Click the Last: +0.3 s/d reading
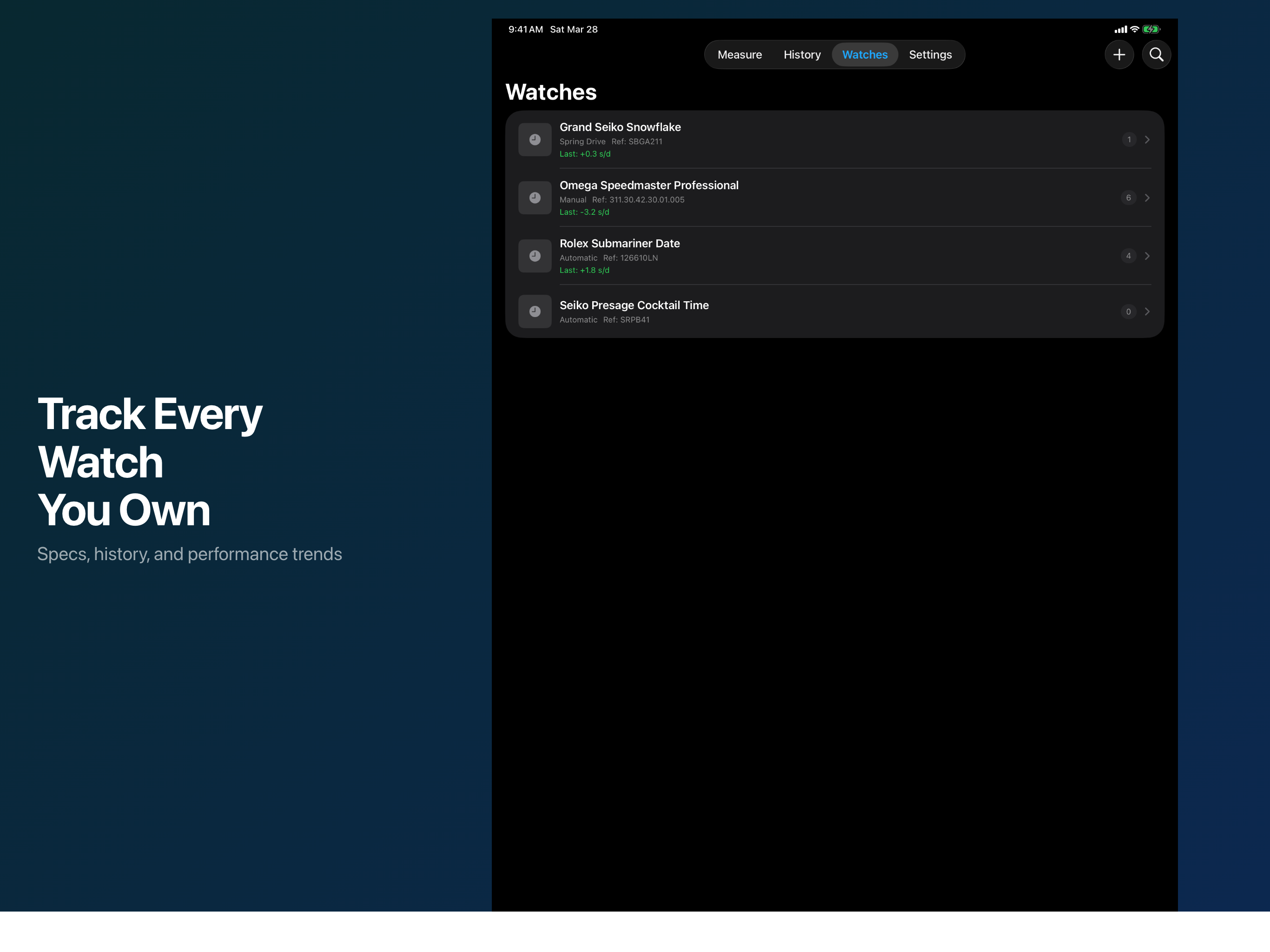Viewport: 1270px width, 952px height. [x=585, y=154]
